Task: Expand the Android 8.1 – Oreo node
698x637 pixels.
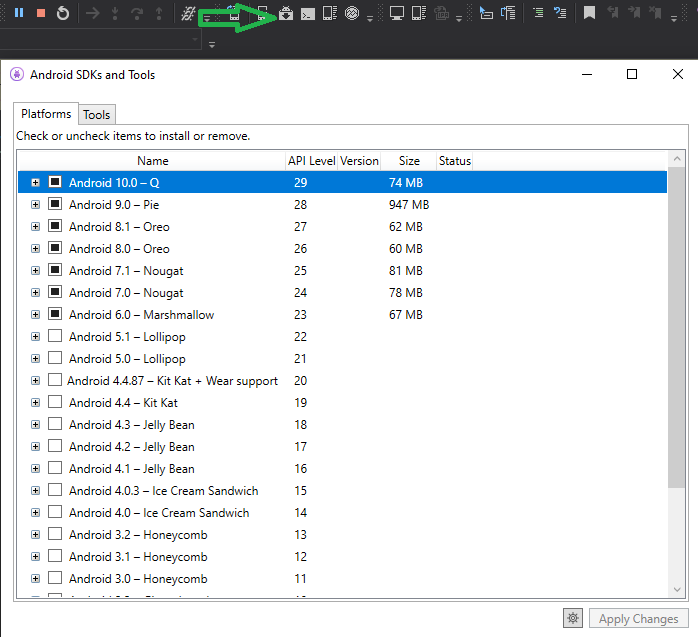Action: pos(35,227)
